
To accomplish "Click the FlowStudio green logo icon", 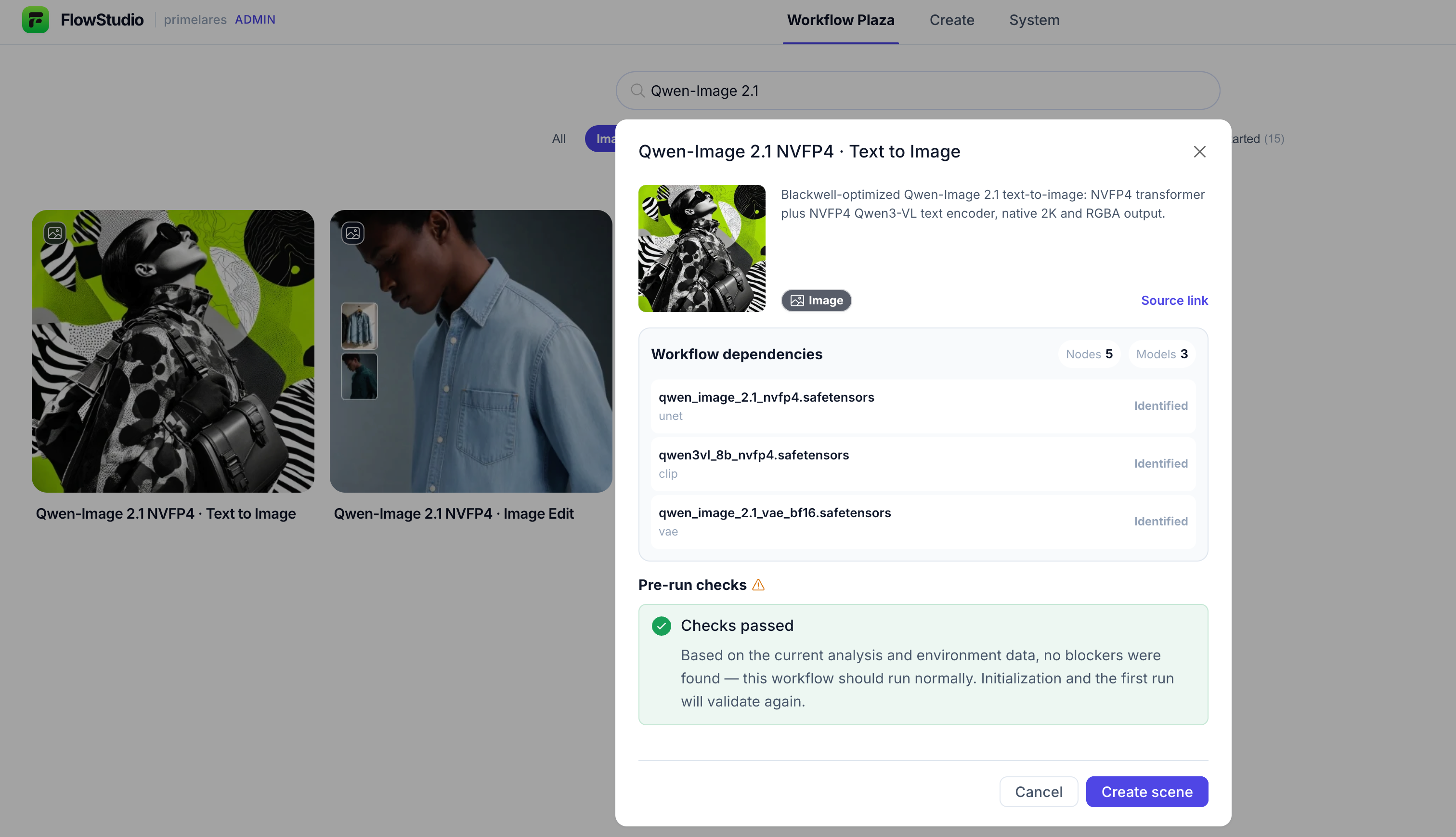I will (35, 20).
